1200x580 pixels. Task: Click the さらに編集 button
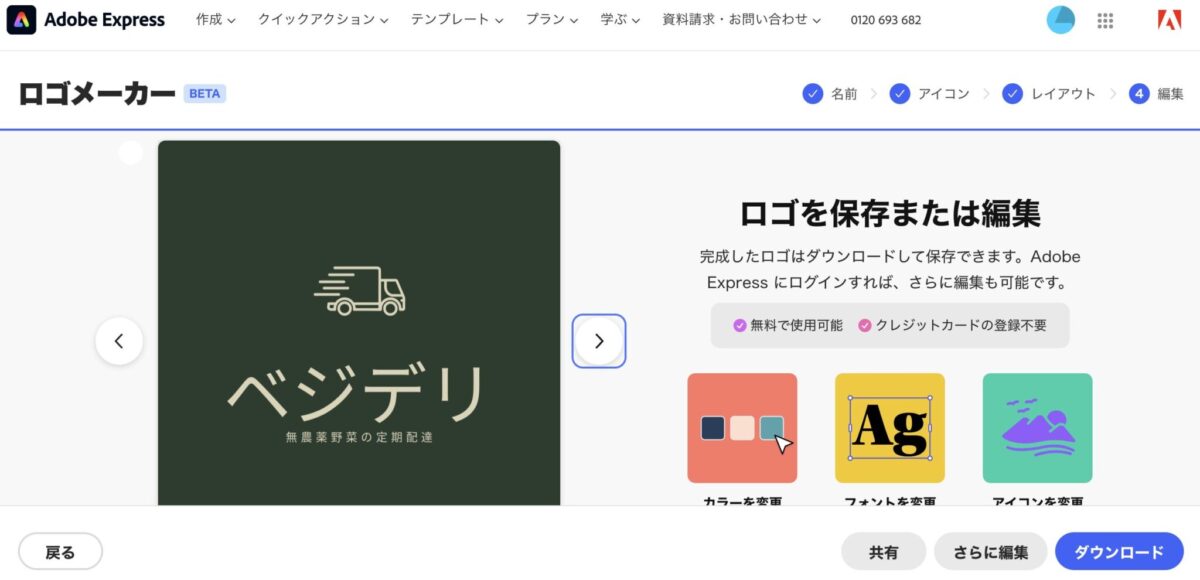coord(990,552)
